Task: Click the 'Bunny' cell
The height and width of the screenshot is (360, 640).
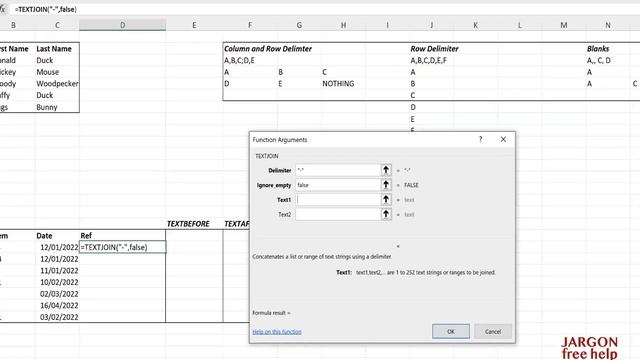Action: pyautogui.click(x=57, y=107)
